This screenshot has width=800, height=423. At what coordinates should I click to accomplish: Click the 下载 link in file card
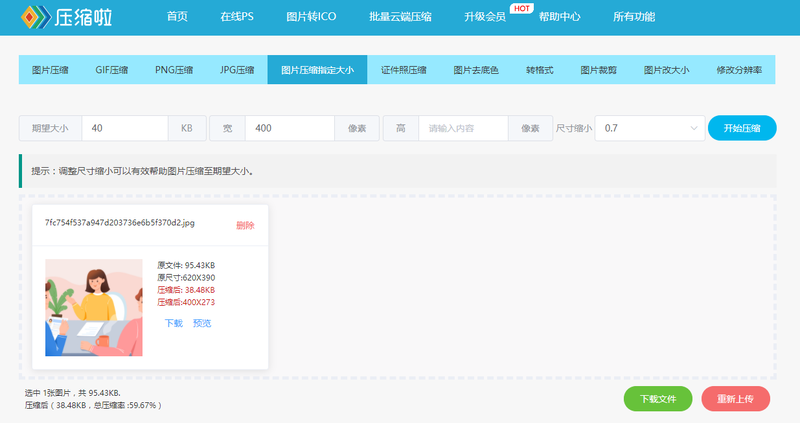[x=173, y=323]
